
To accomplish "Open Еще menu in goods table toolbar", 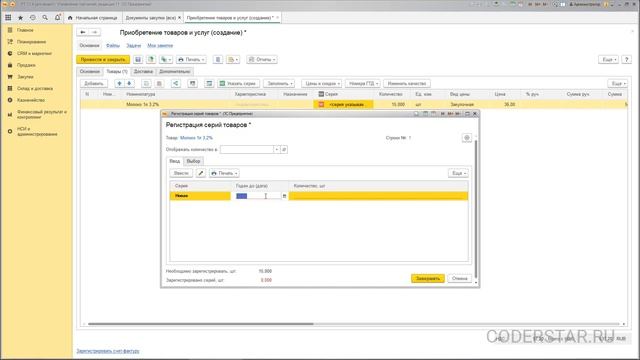I will point(618,83).
